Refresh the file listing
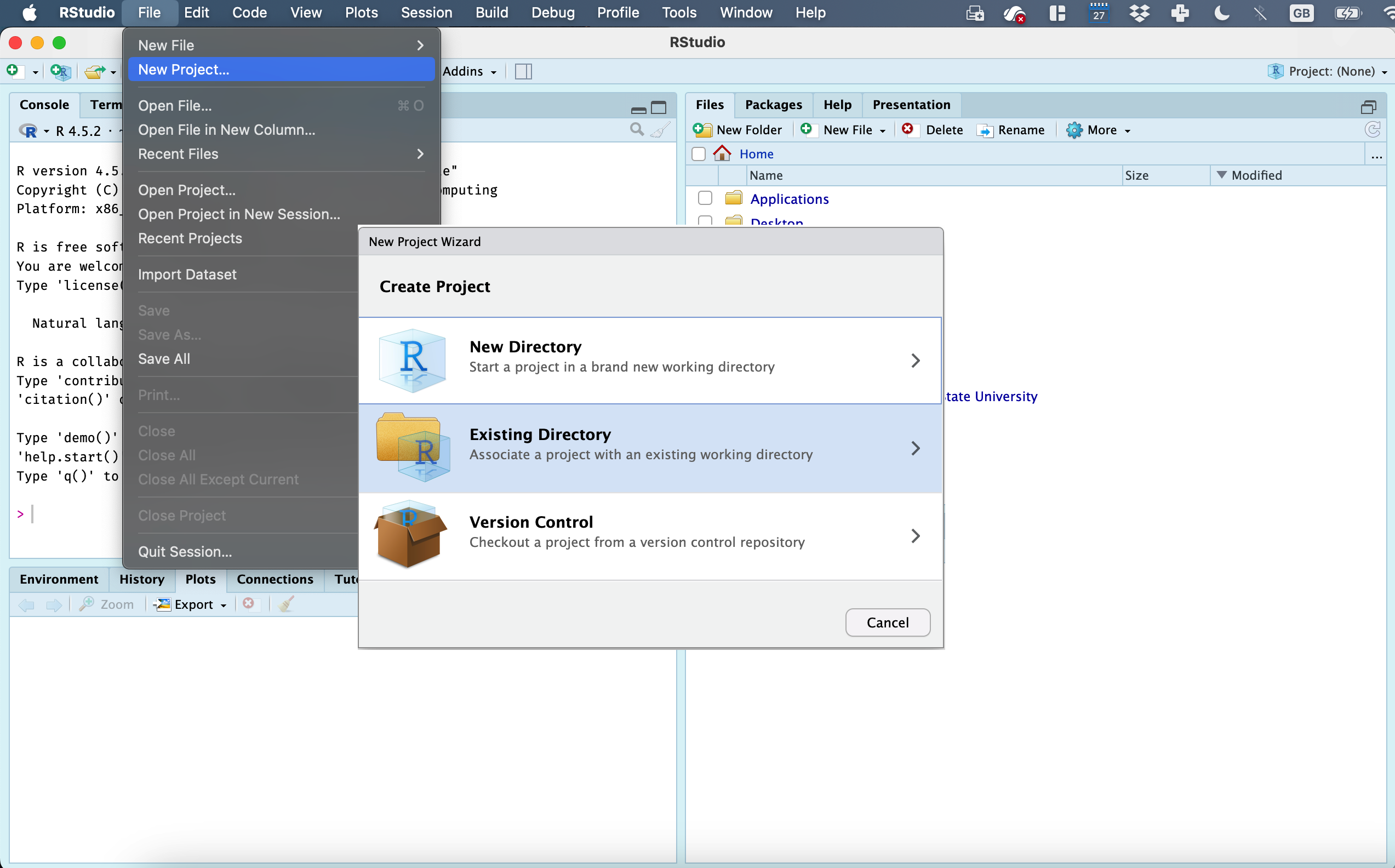The width and height of the screenshot is (1395, 868). [x=1372, y=130]
